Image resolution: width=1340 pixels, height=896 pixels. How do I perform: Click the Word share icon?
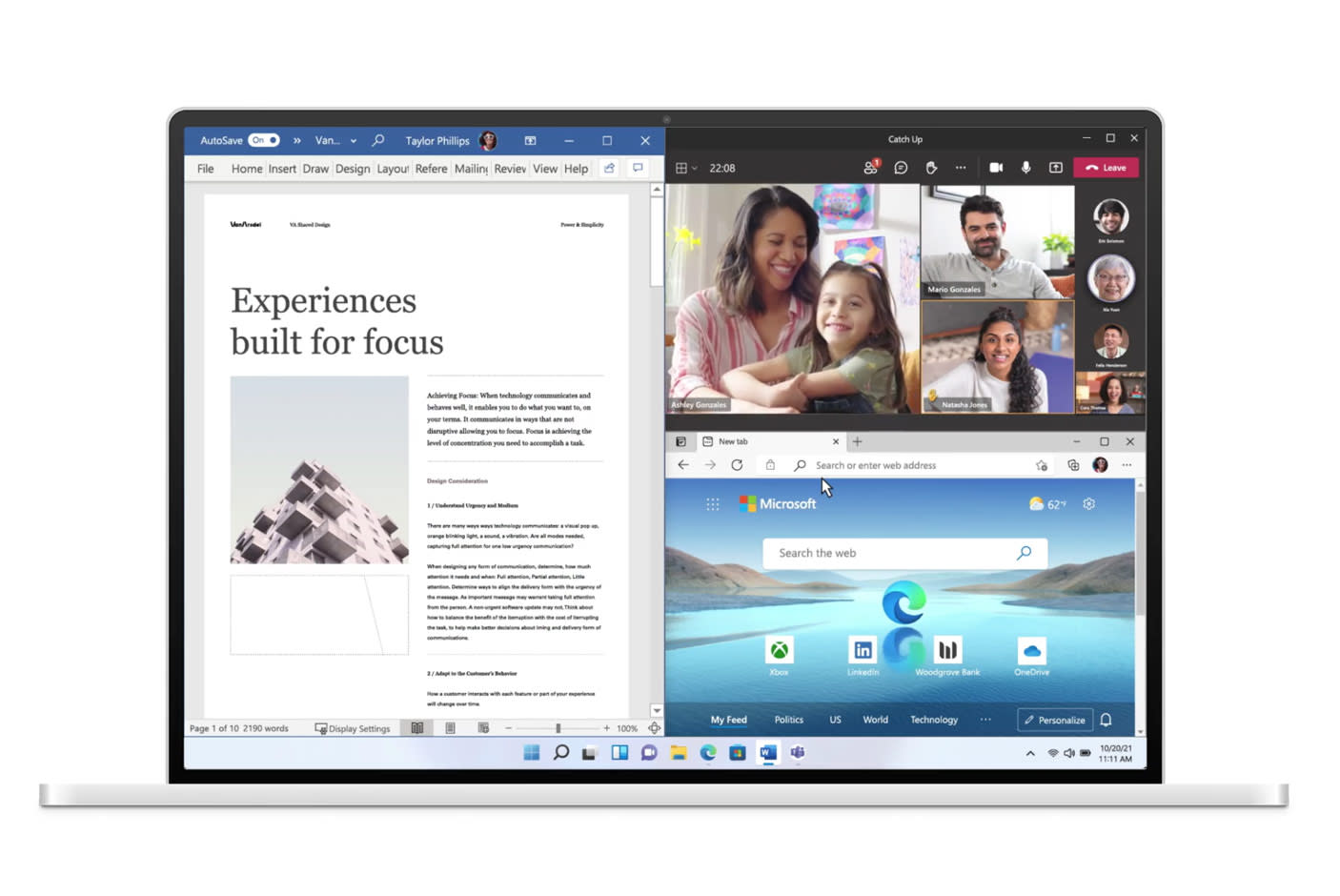(x=609, y=169)
